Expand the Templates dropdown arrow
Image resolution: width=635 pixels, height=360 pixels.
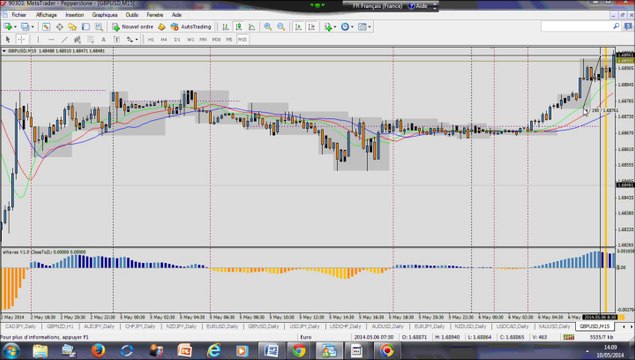(x=369, y=27)
